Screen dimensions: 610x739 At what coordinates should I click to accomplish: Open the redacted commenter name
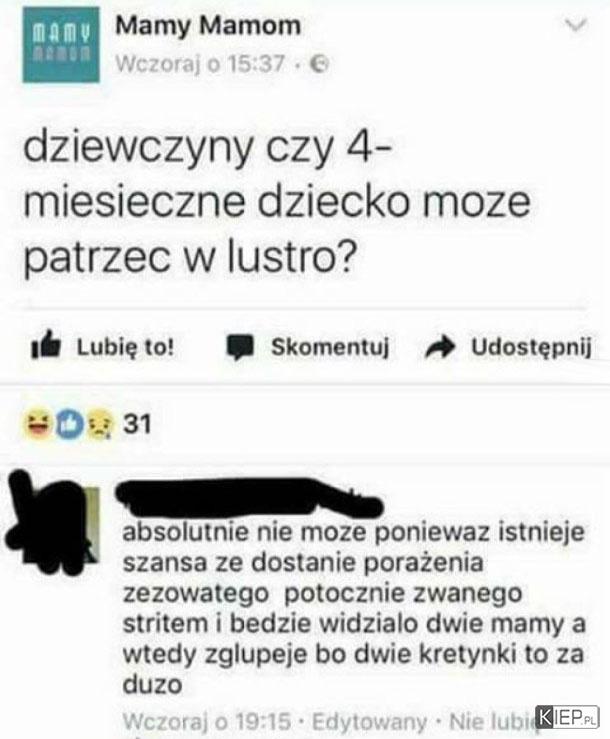point(248,497)
